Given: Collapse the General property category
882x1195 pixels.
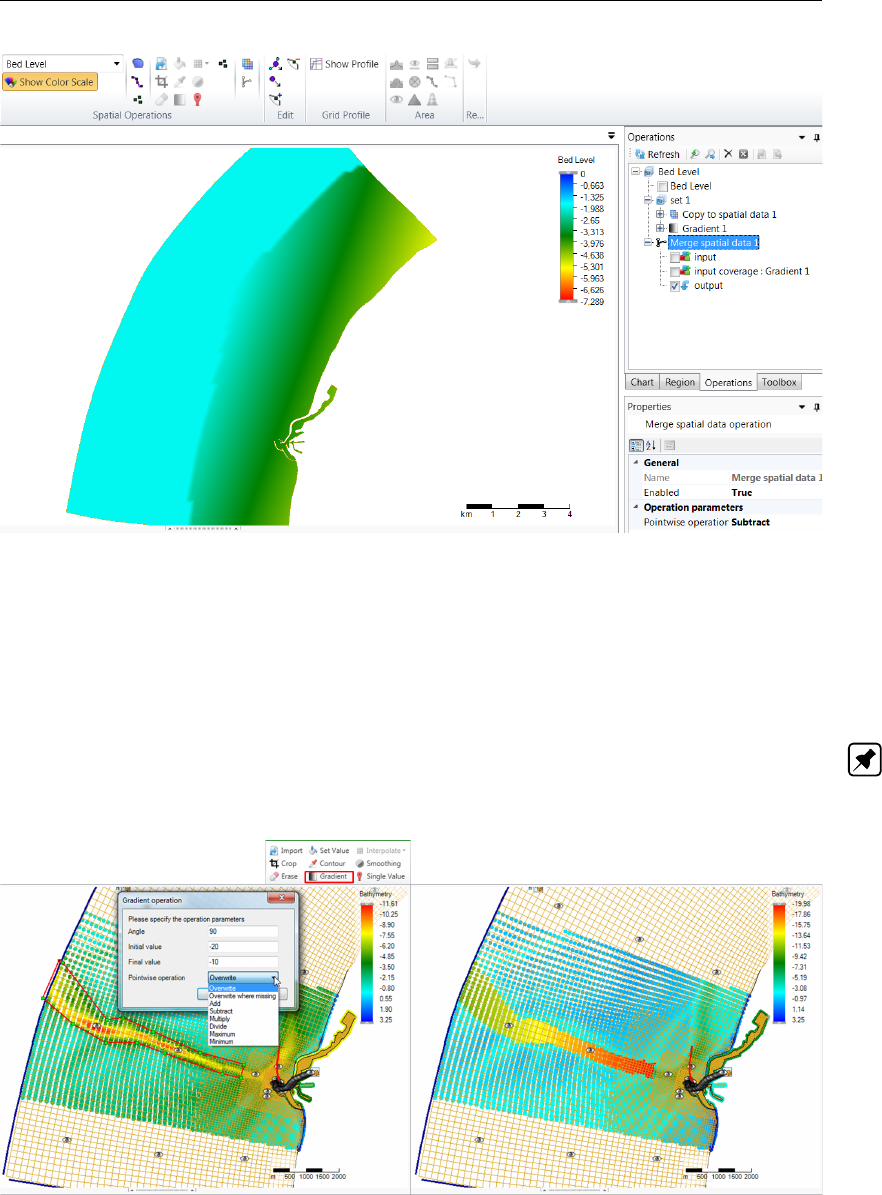Looking at the screenshot, I should (636, 462).
